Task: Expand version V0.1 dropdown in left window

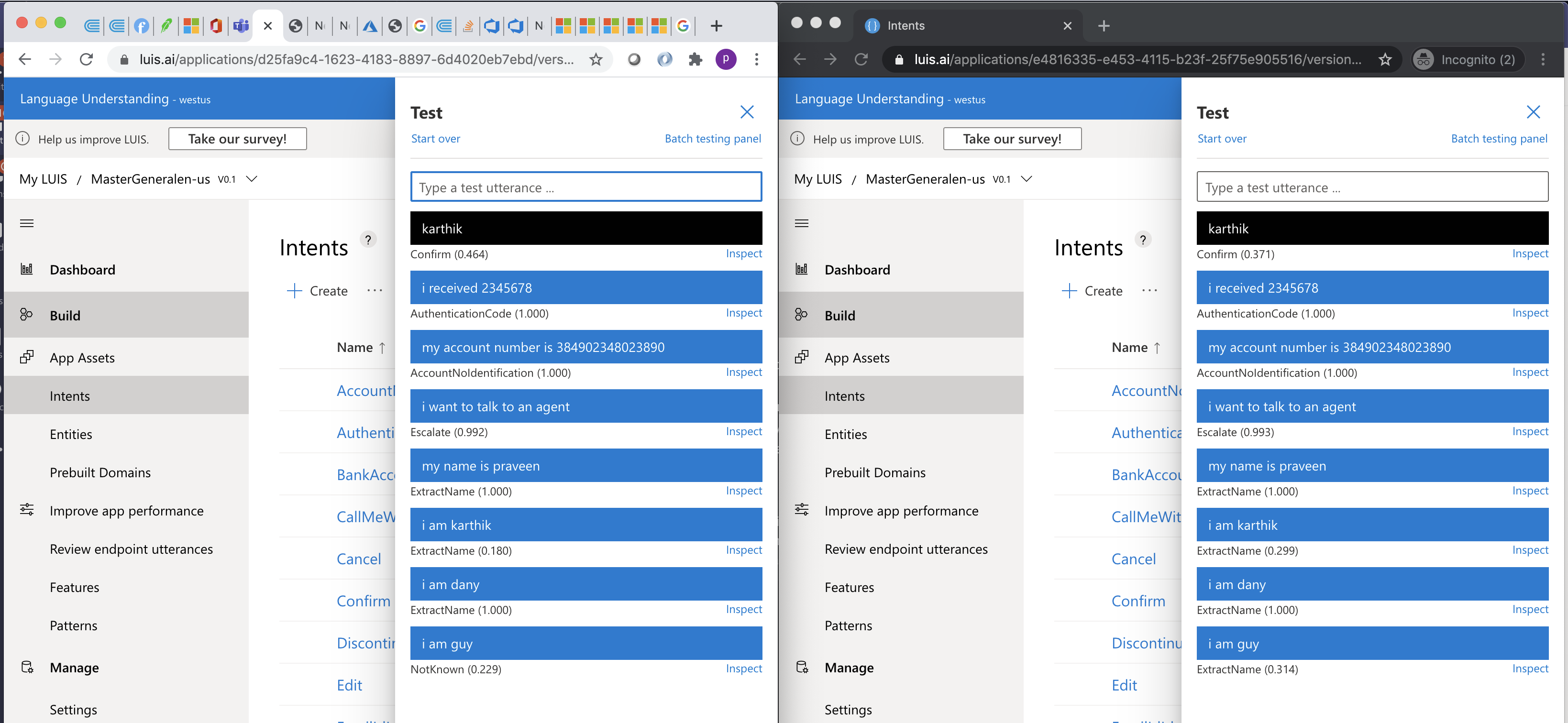Action: coord(252,179)
